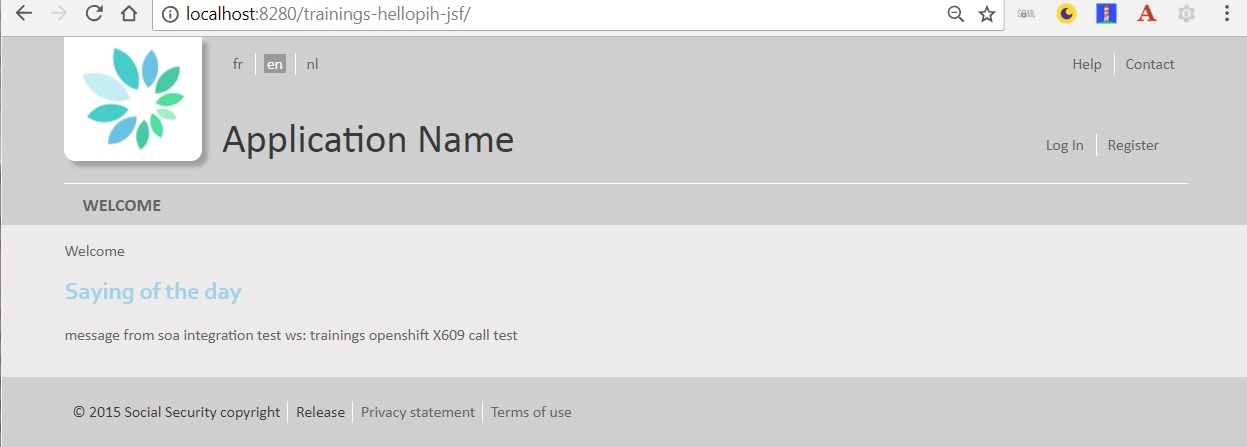Click the 2015 Social Security copyright text
Viewport: 1247px width, 447px height.
(x=177, y=412)
